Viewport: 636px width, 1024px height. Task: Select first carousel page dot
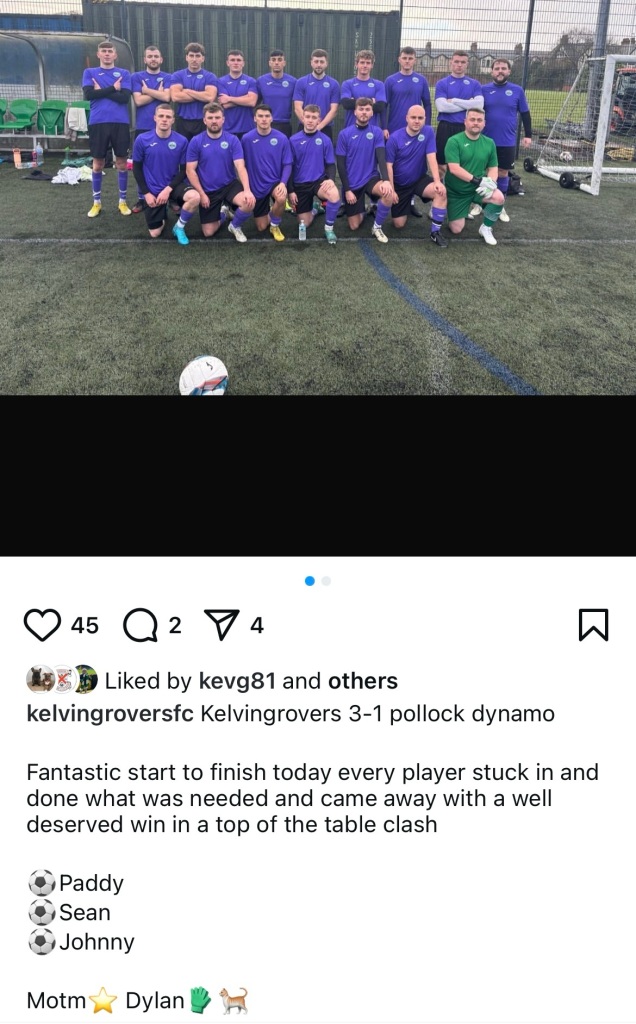point(310,581)
